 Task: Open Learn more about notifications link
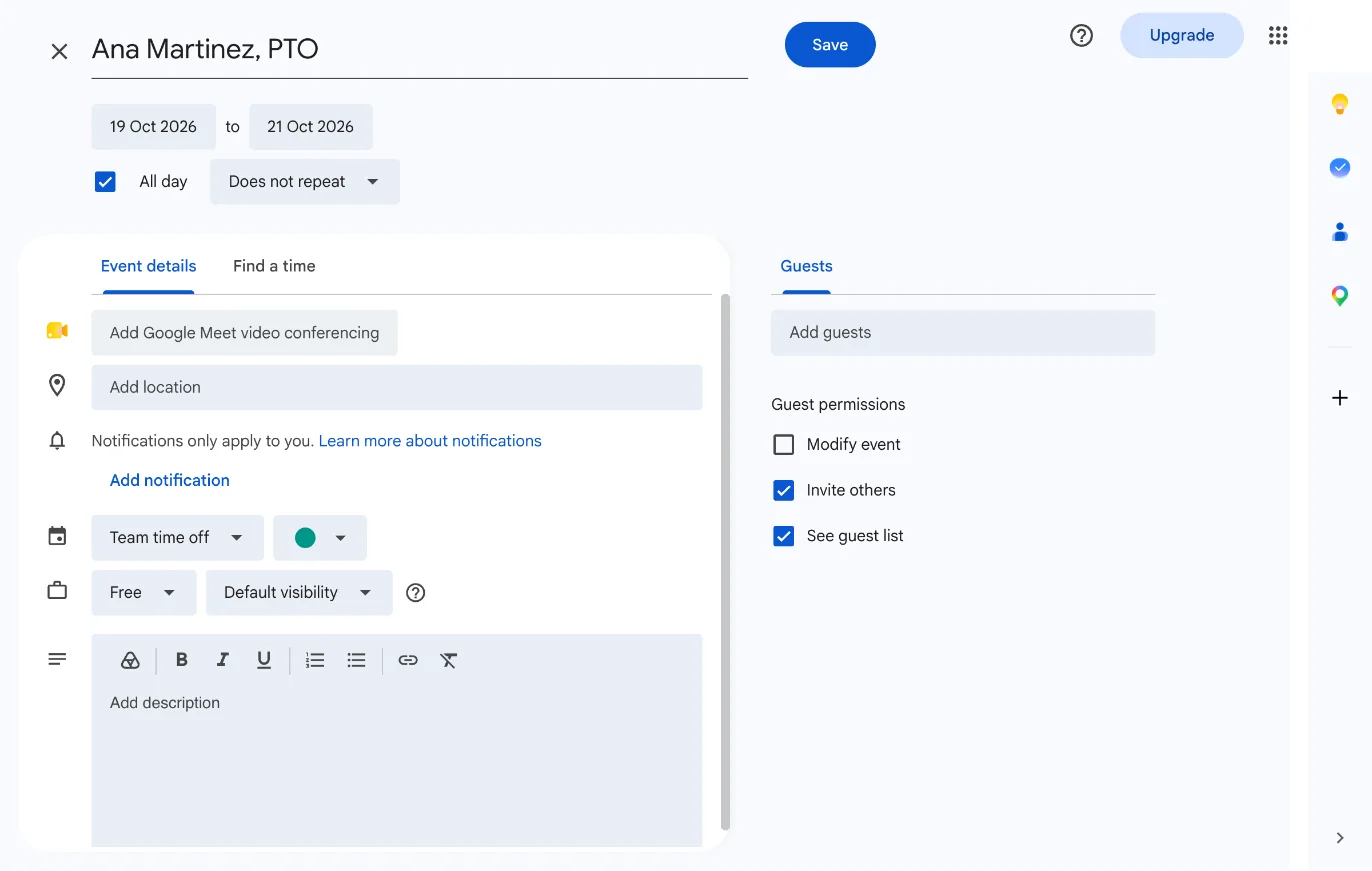click(430, 441)
